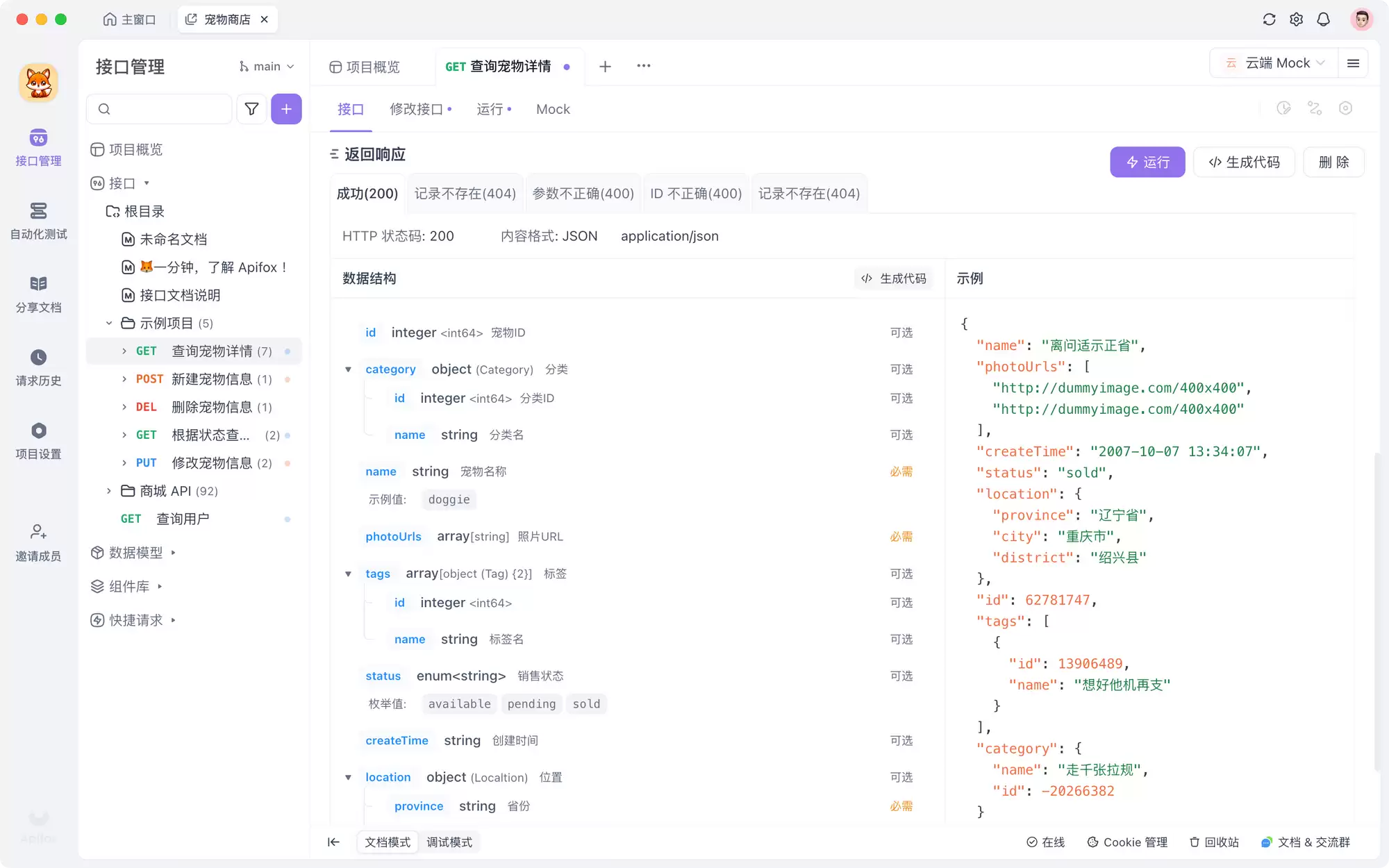Switch to the 主窗口 tab
This screenshot has height=868, width=1389.
click(x=130, y=19)
